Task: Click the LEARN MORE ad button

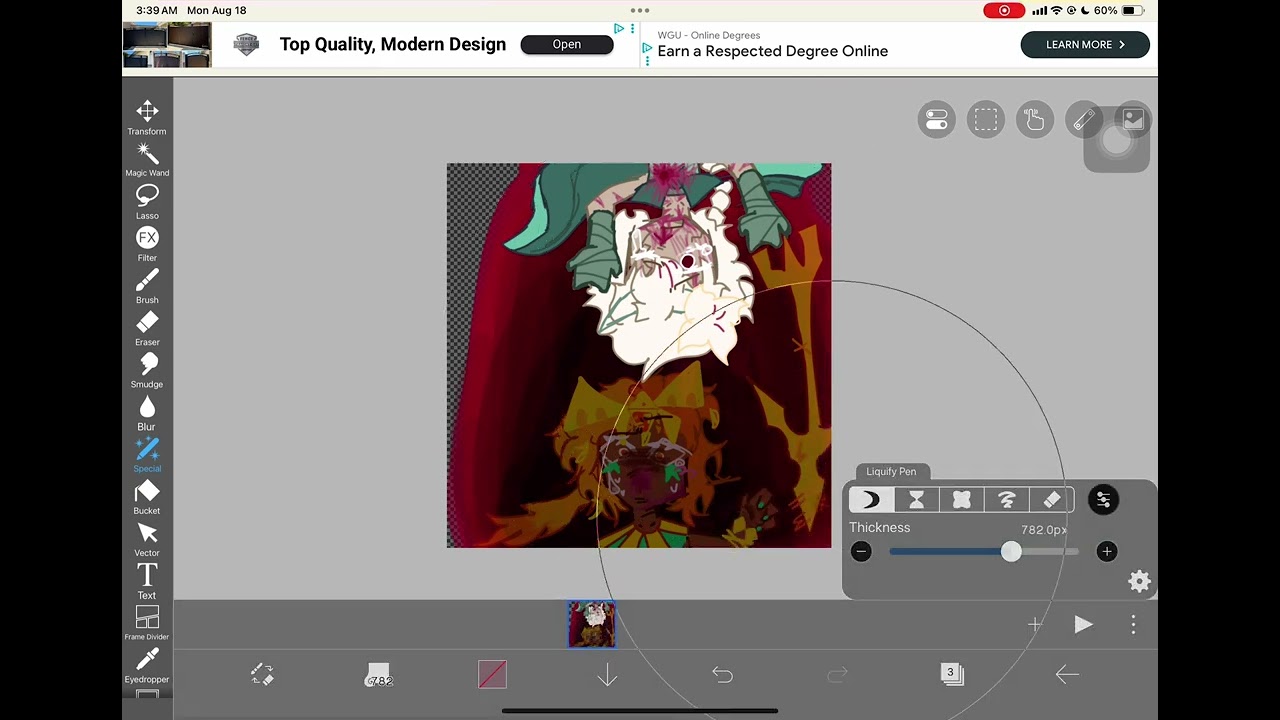Action: pos(1085,45)
